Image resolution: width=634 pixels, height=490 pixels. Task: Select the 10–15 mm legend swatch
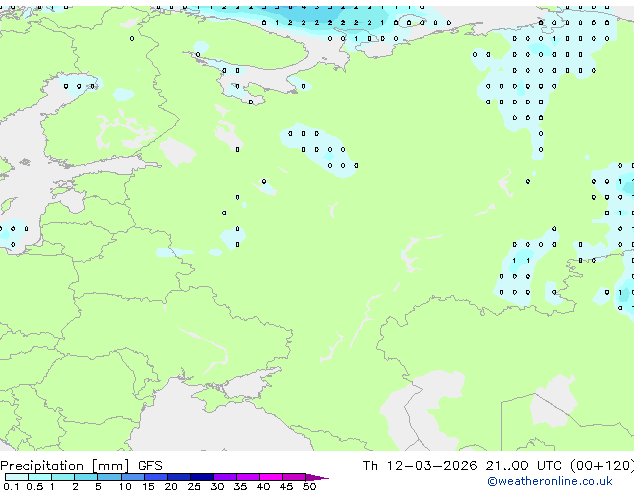point(132,477)
